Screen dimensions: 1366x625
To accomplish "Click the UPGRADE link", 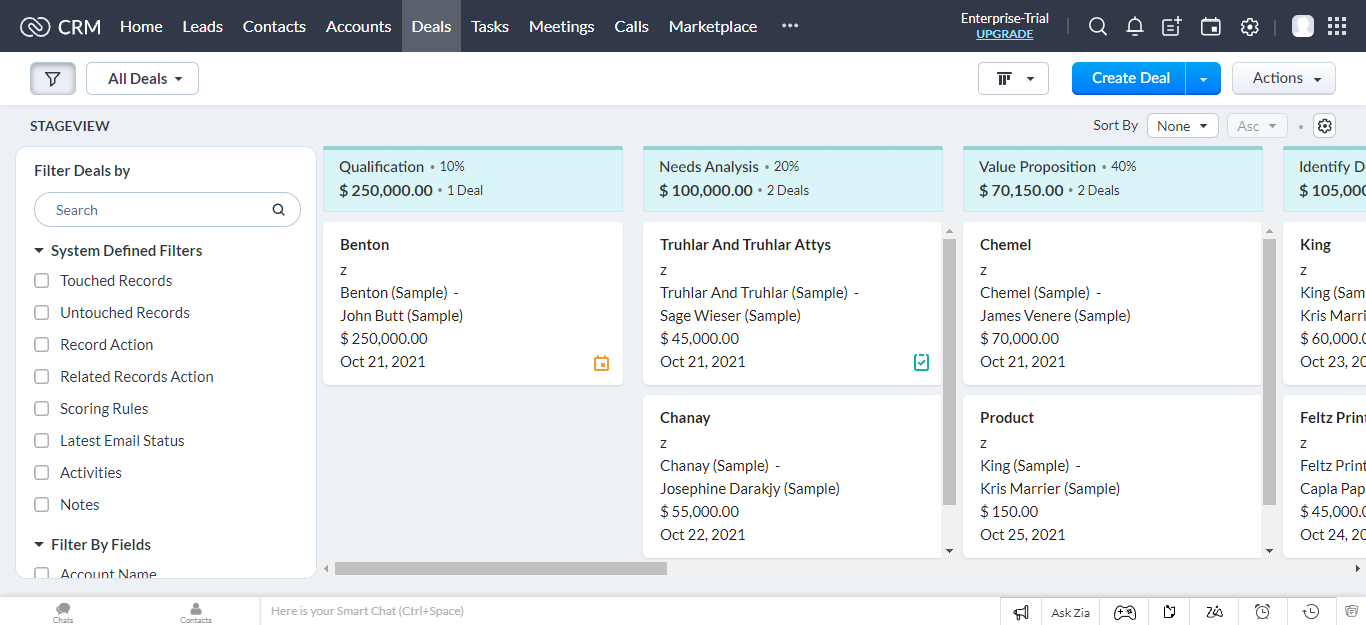I will 1004,34.
